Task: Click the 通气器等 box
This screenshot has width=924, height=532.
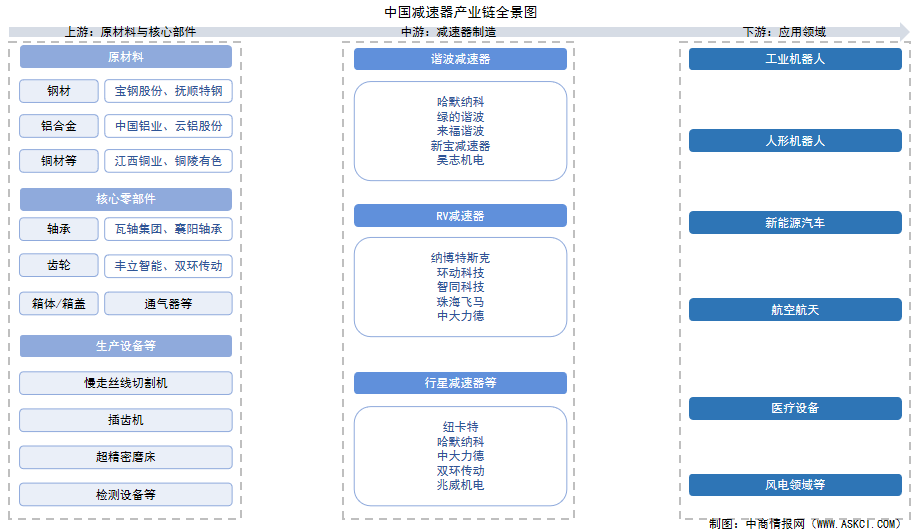Action: tap(169, 303)
